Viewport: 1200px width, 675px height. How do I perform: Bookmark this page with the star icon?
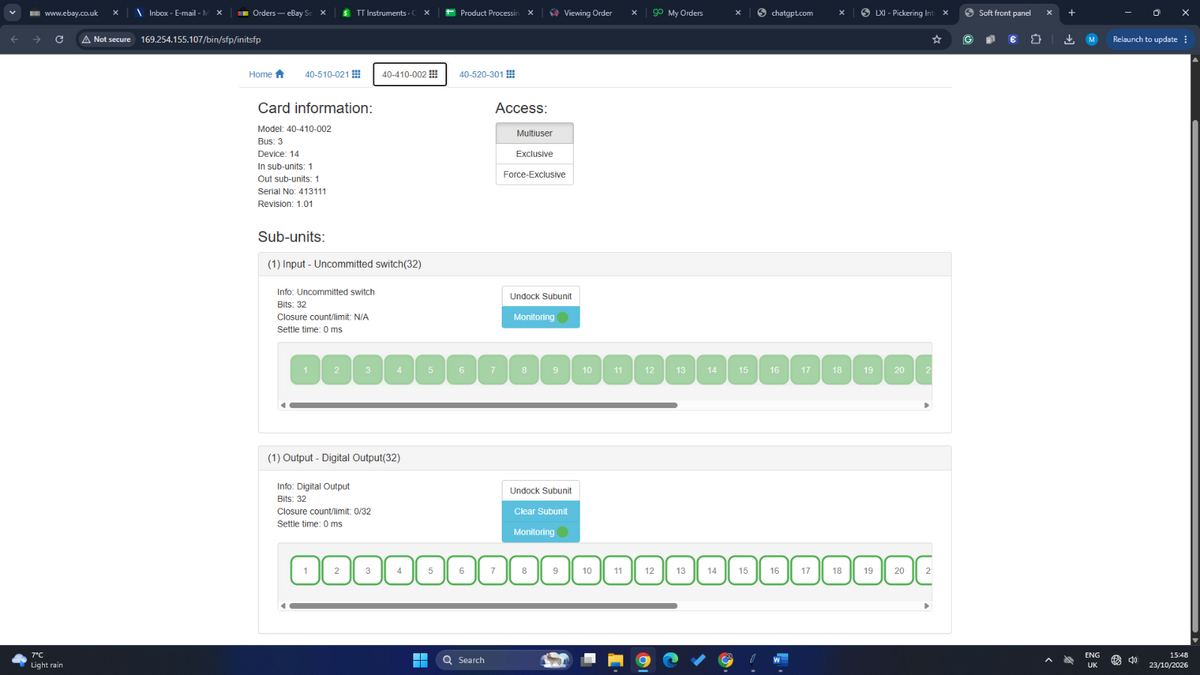937,39
